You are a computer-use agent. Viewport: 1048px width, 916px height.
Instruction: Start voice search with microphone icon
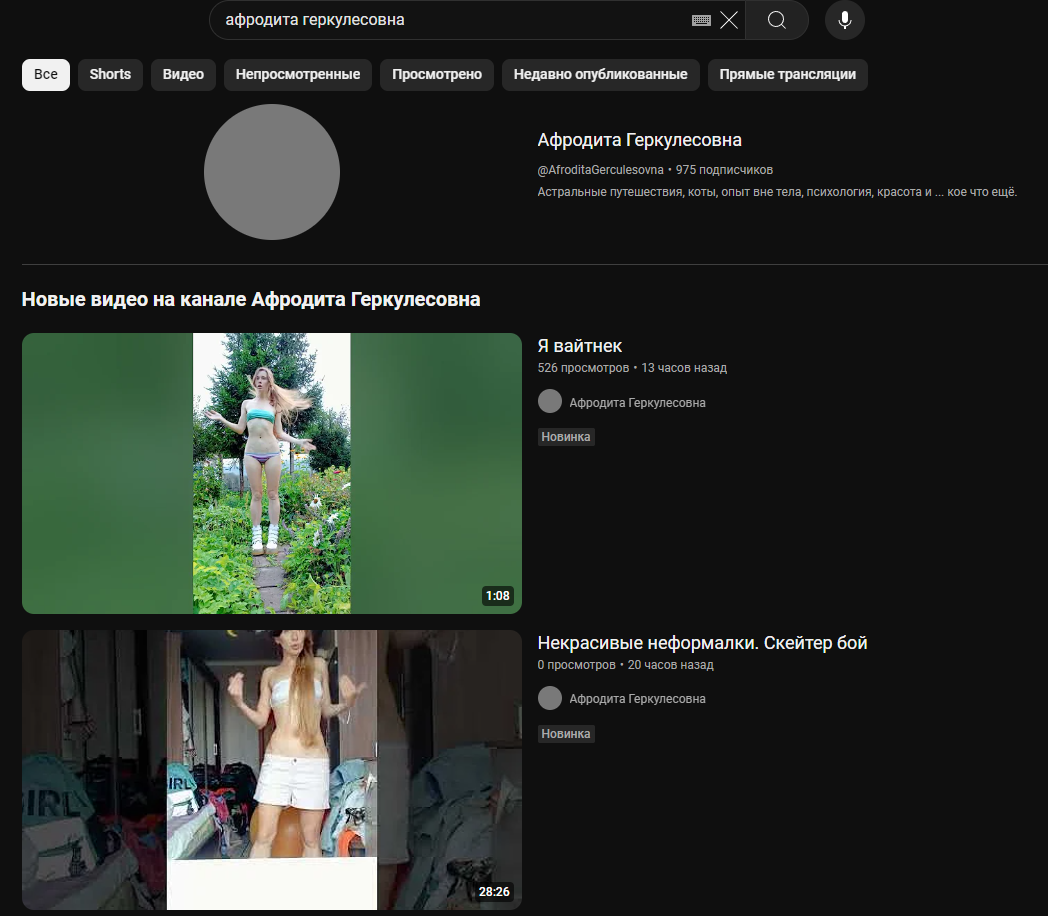coord(845,20)
